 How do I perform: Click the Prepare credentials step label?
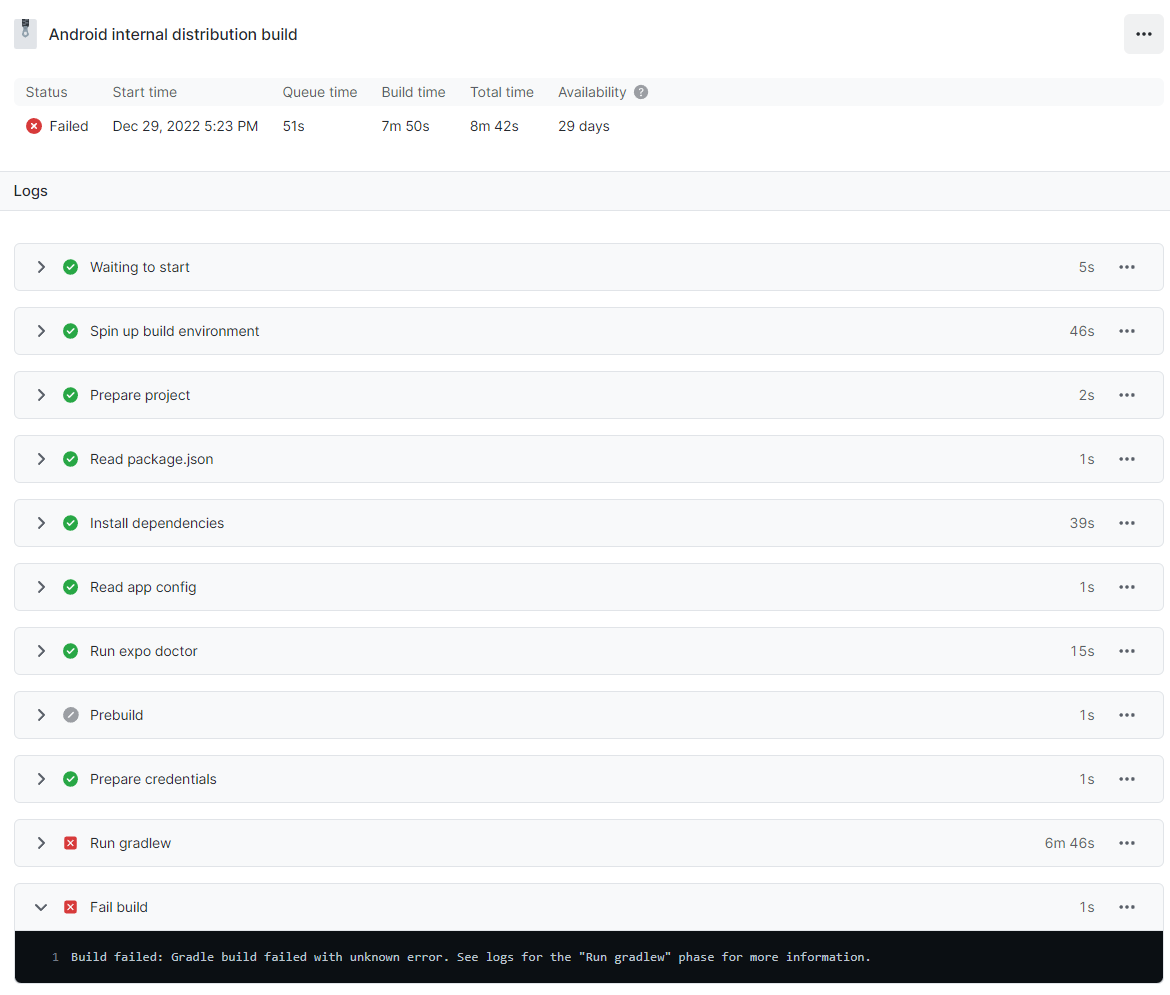tap(153, 779)
